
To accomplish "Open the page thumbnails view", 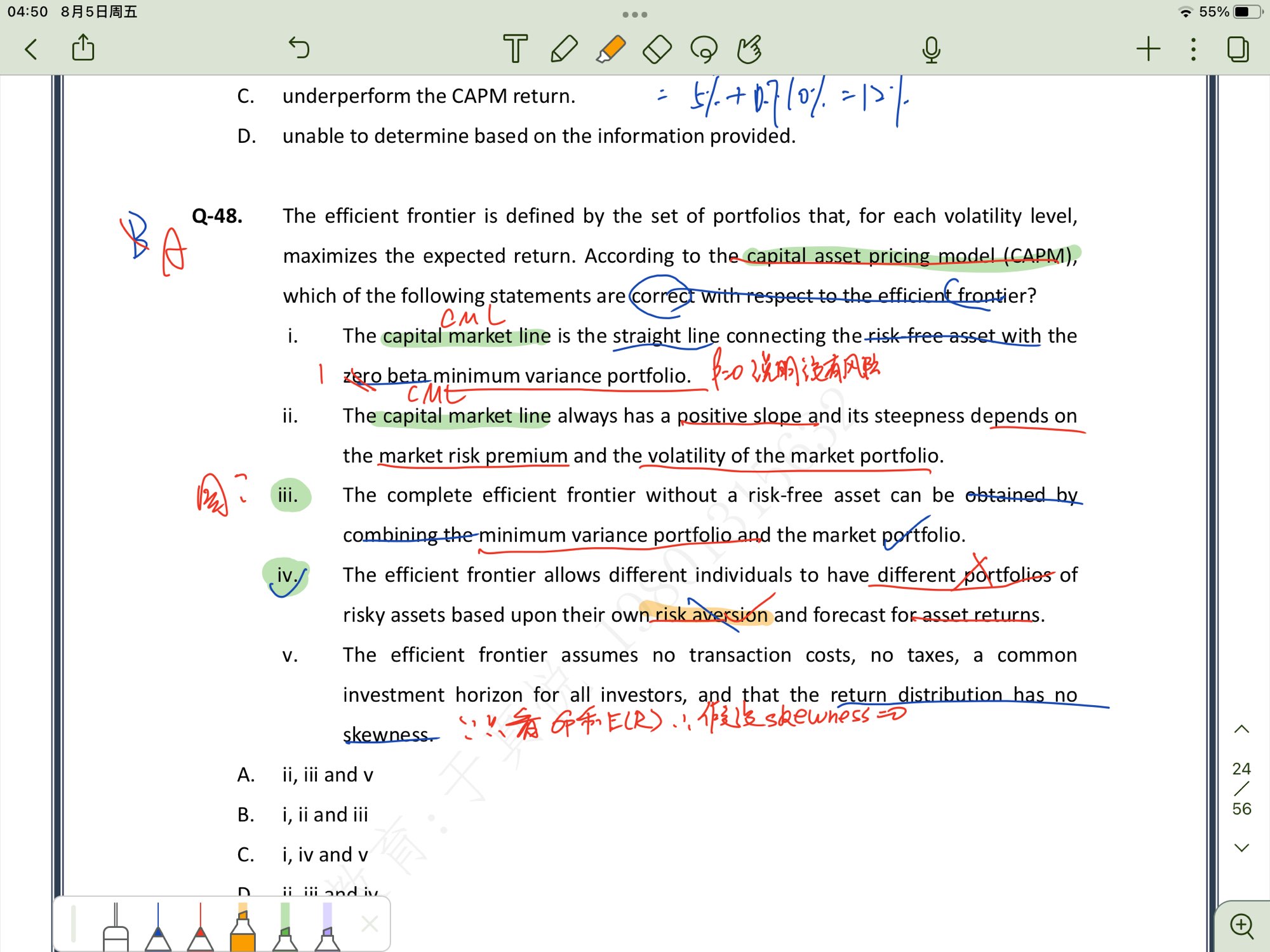I will 1238,49.
